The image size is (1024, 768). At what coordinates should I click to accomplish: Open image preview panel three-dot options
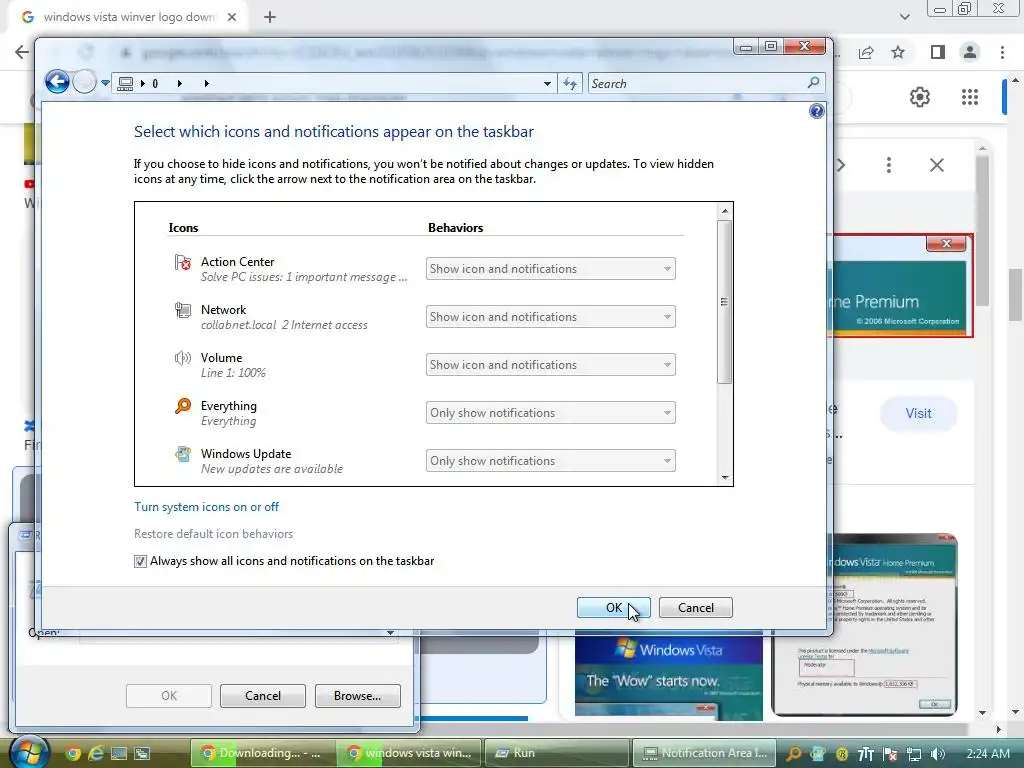[x=888, y=165]
